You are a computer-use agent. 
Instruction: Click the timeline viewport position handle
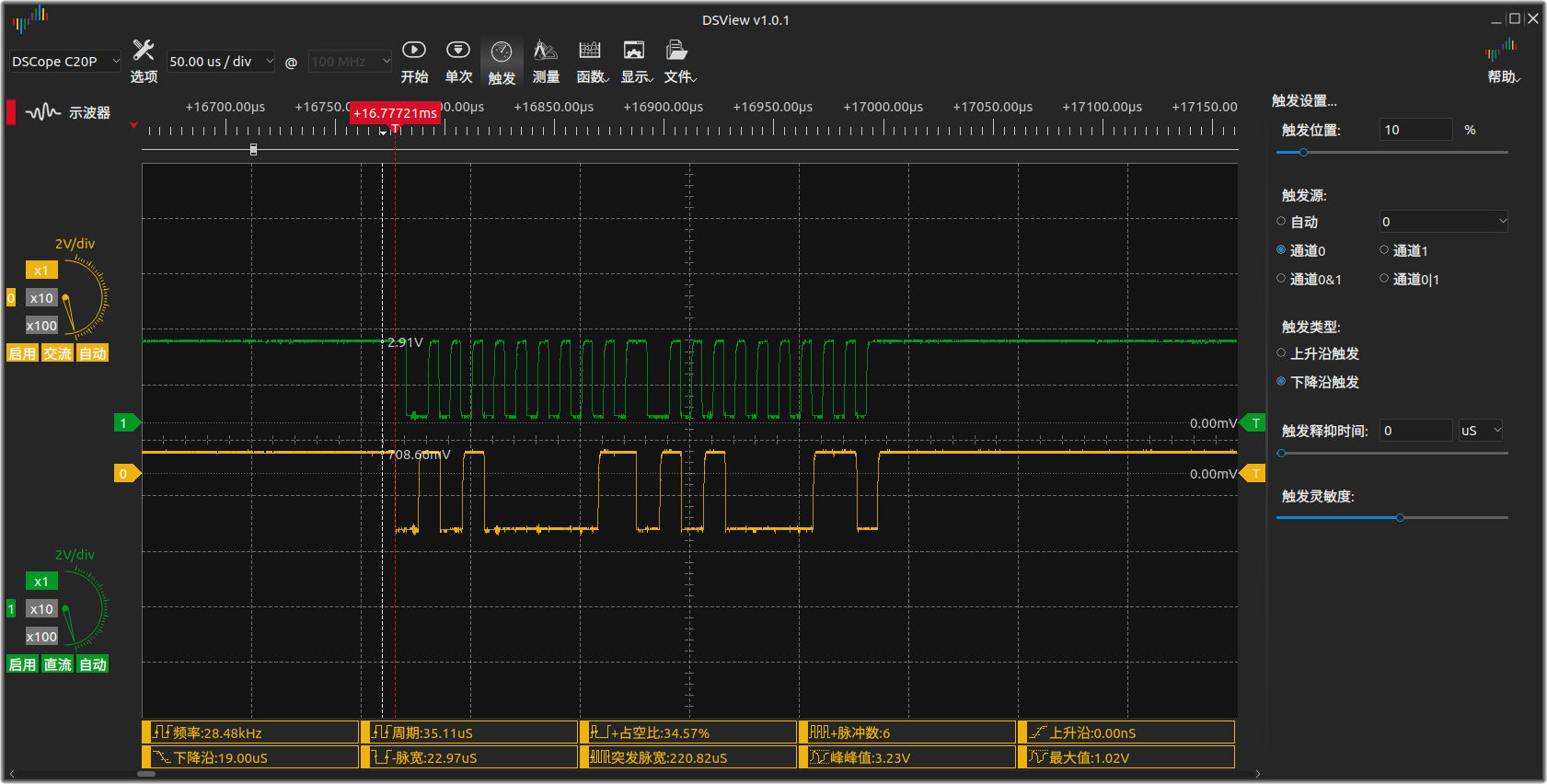tap(253, 149)
